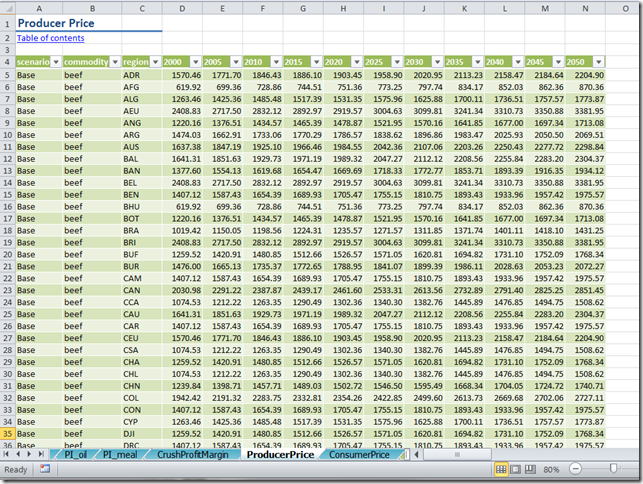Select column D header
Image resolution: width=643 pixels, height=484 pixels.
tap(181, 8)
